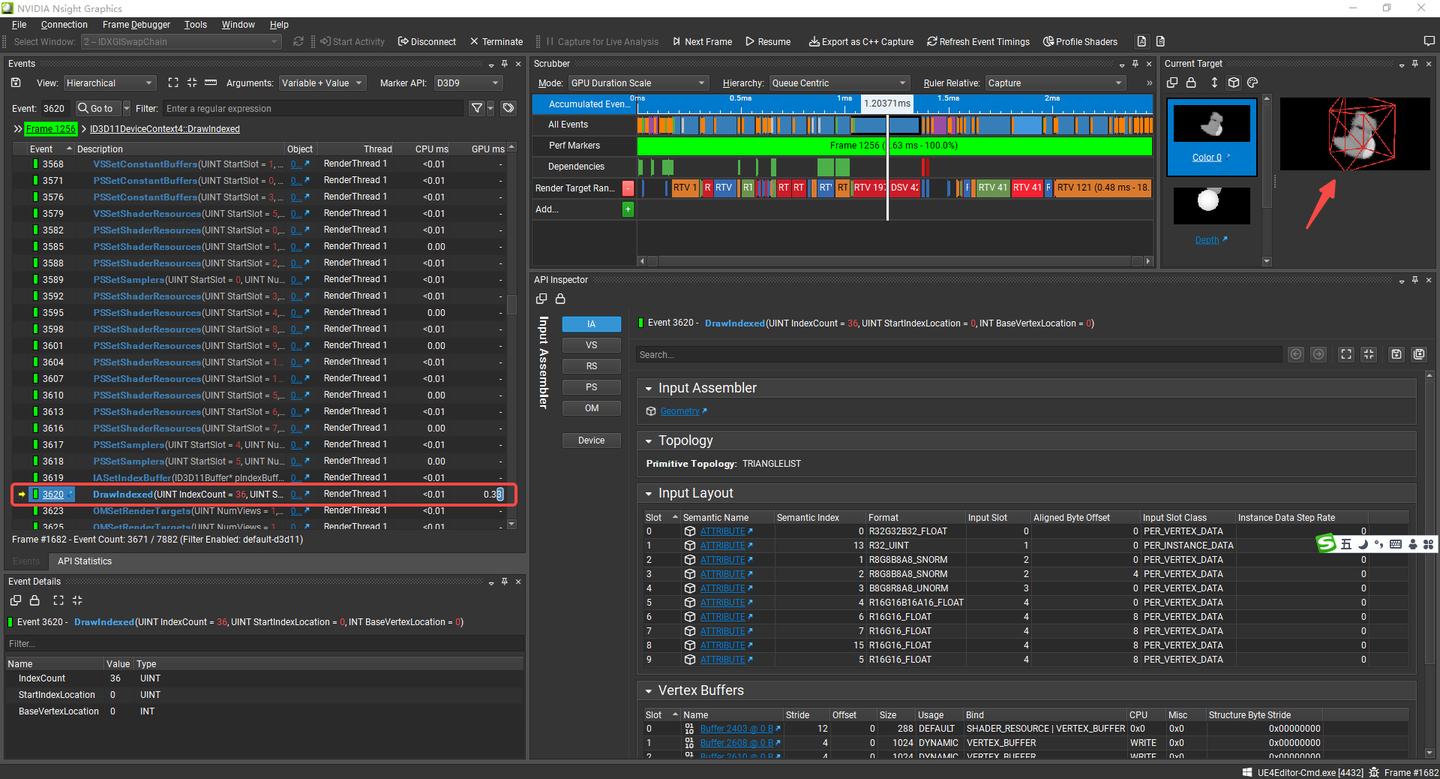Screen dimensions: 1440x779
Task: Click the tag icon beside the filter
Action: pos(508,108)
